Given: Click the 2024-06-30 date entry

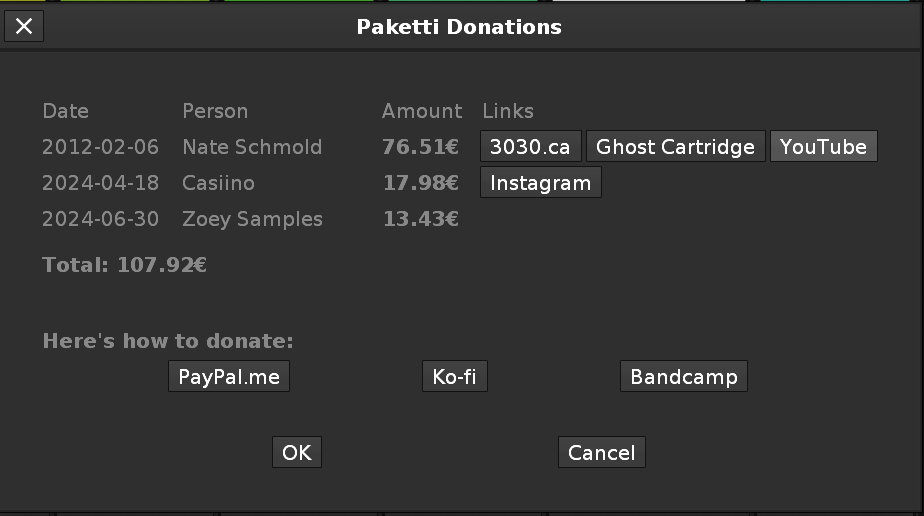Looking at the screenshot, I should click(x=100, y=219).
